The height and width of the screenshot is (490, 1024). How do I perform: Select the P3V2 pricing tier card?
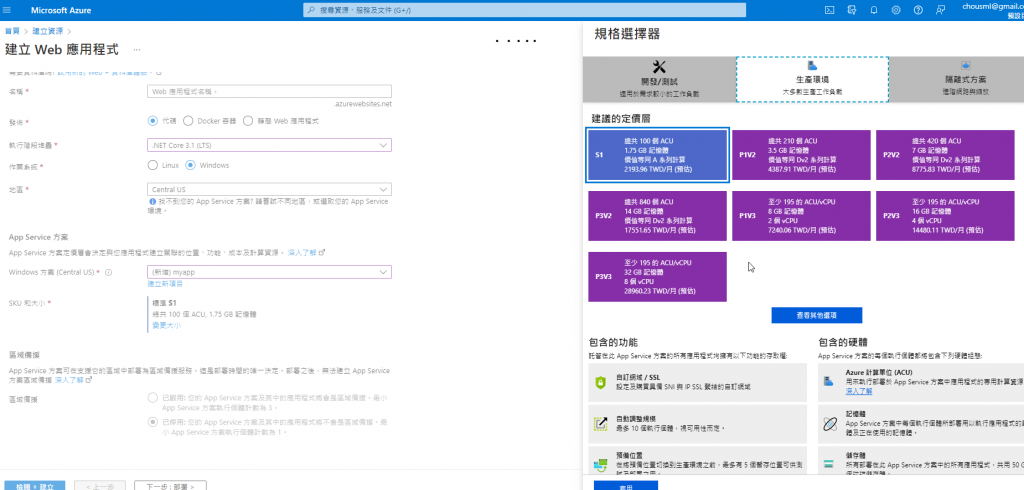click(657, 216)
